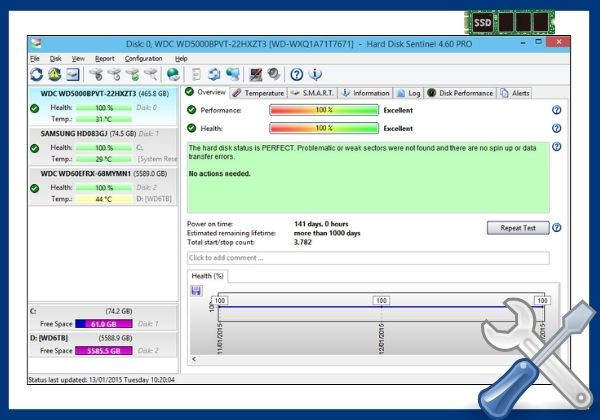
Task: Click the D: [WD6TB] partition entry
Action: [x=103, y=344]
